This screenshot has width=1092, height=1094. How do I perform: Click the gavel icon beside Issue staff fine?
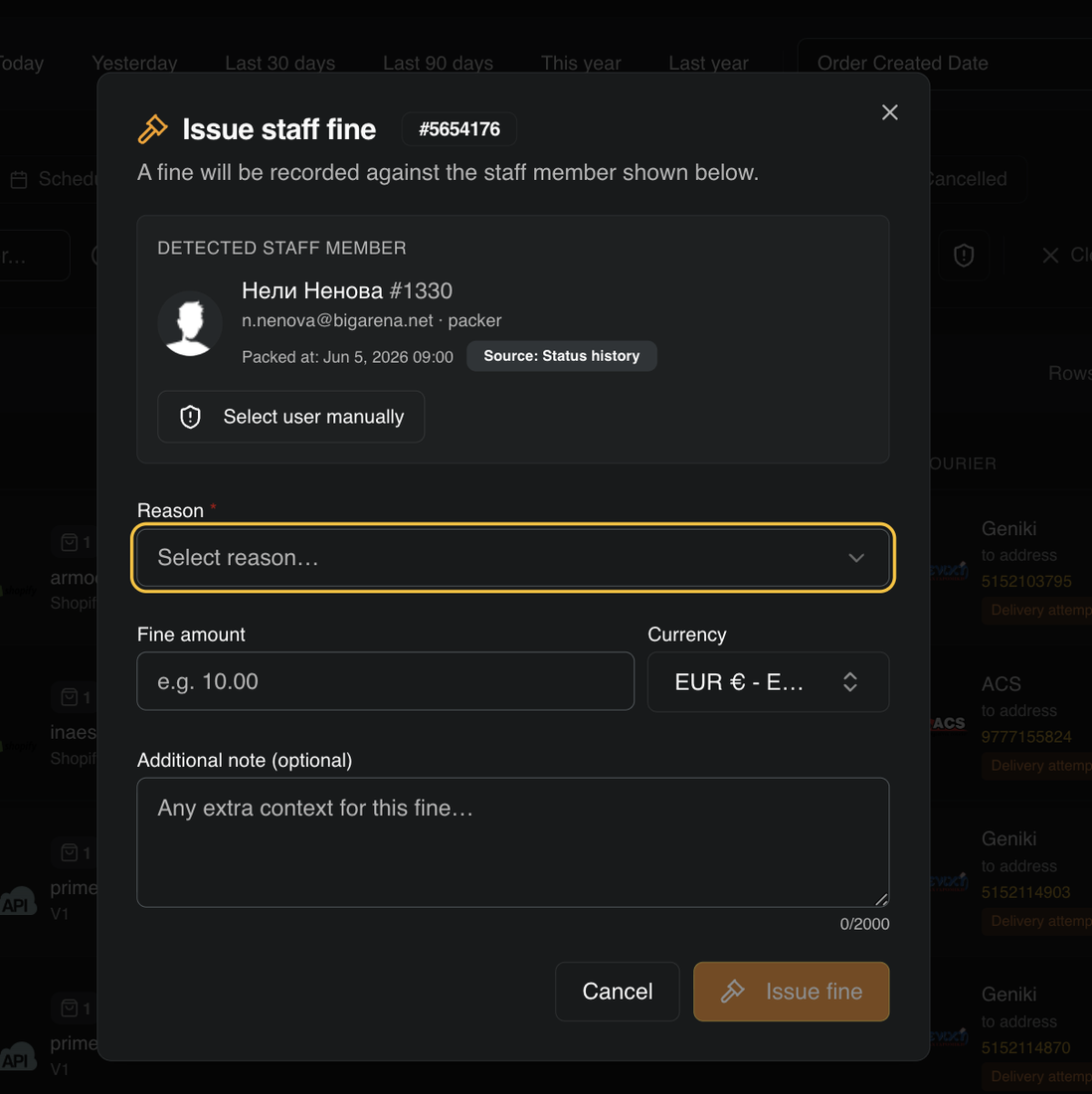153,129
